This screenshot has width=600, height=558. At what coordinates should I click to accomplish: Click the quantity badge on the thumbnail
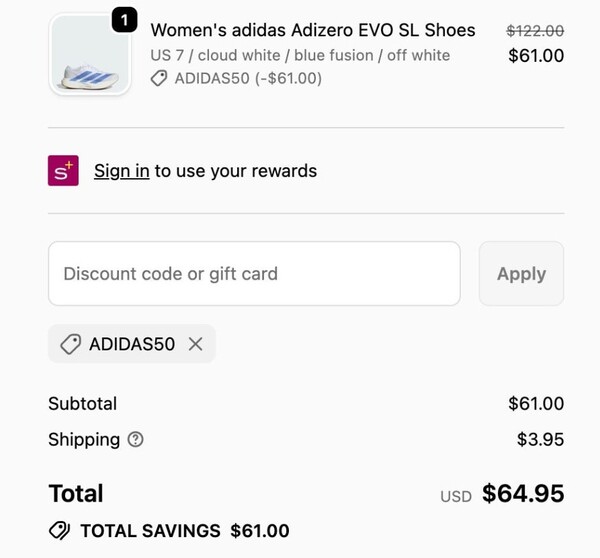(125, 19)
